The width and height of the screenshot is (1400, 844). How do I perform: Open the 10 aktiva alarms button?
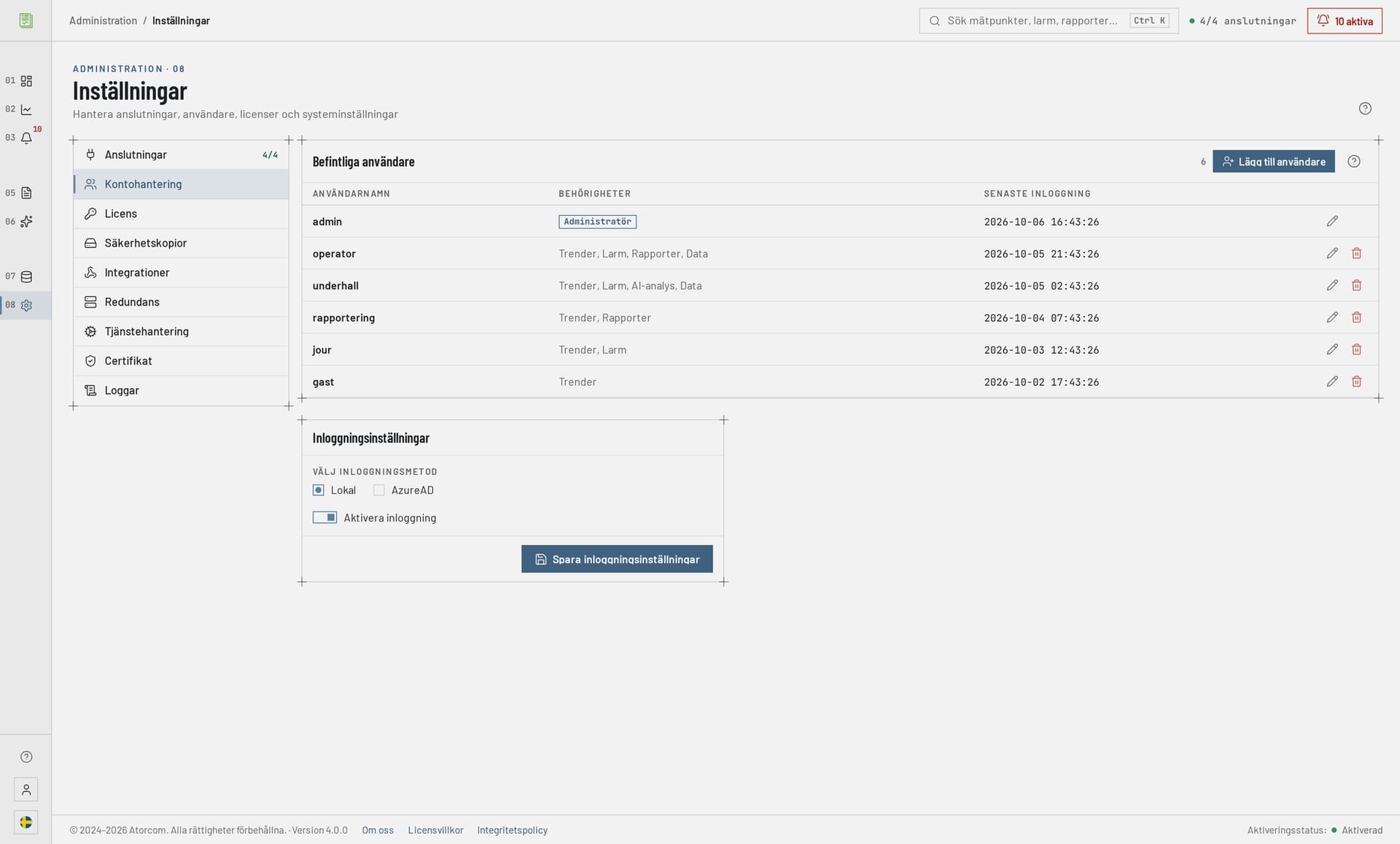pos(1345,20)
